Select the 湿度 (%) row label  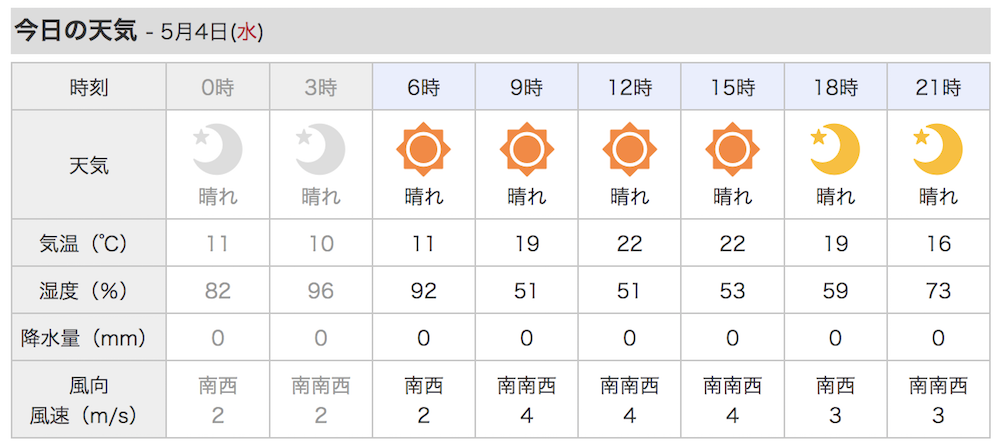(89, 290)
